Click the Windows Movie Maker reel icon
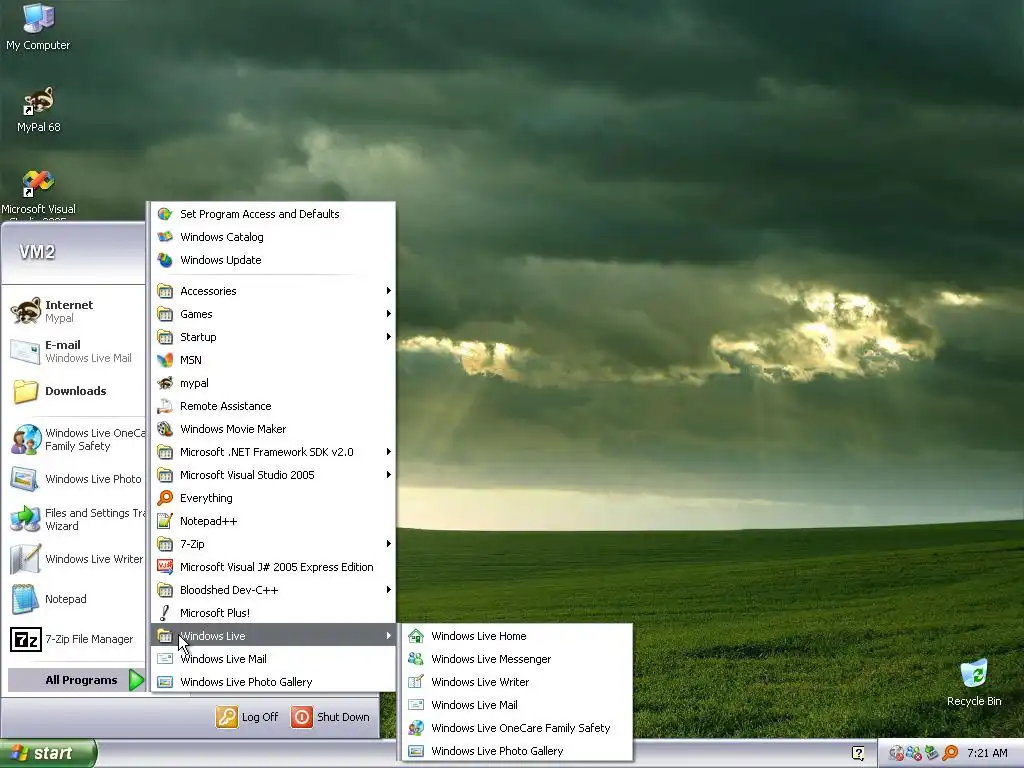1024x768 pixels. [x=165, y=429]
